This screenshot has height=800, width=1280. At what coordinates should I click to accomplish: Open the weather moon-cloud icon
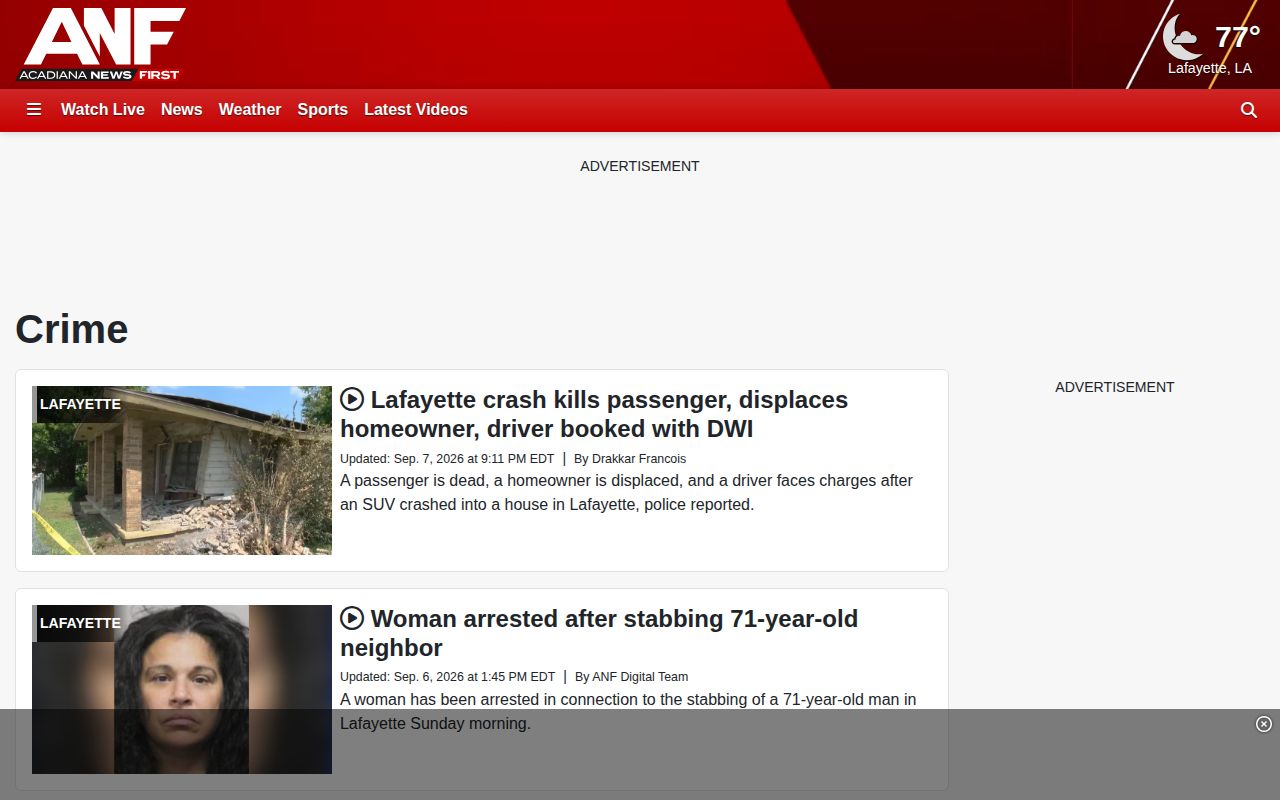(1182, 38)
